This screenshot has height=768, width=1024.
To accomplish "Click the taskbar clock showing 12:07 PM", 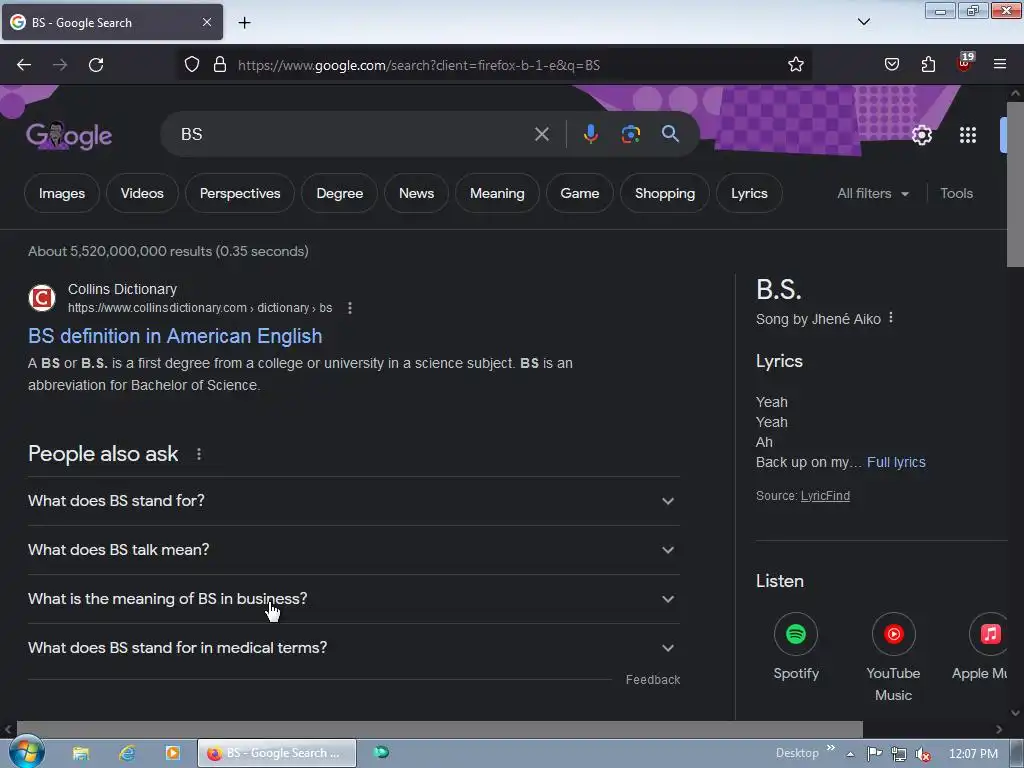I will (973, 754).
